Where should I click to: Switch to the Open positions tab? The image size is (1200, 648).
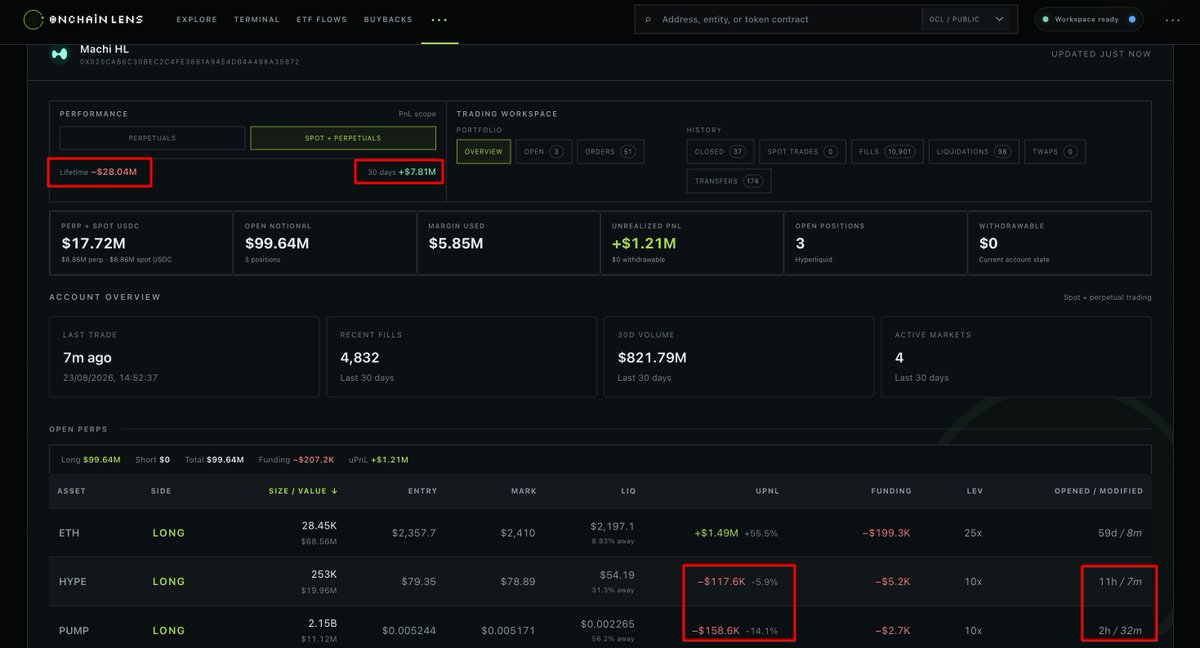click(544, 152)
